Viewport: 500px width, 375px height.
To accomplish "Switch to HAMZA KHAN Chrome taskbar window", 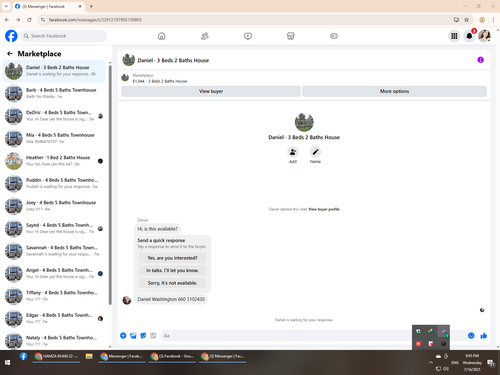I will [x=56, y=356].
